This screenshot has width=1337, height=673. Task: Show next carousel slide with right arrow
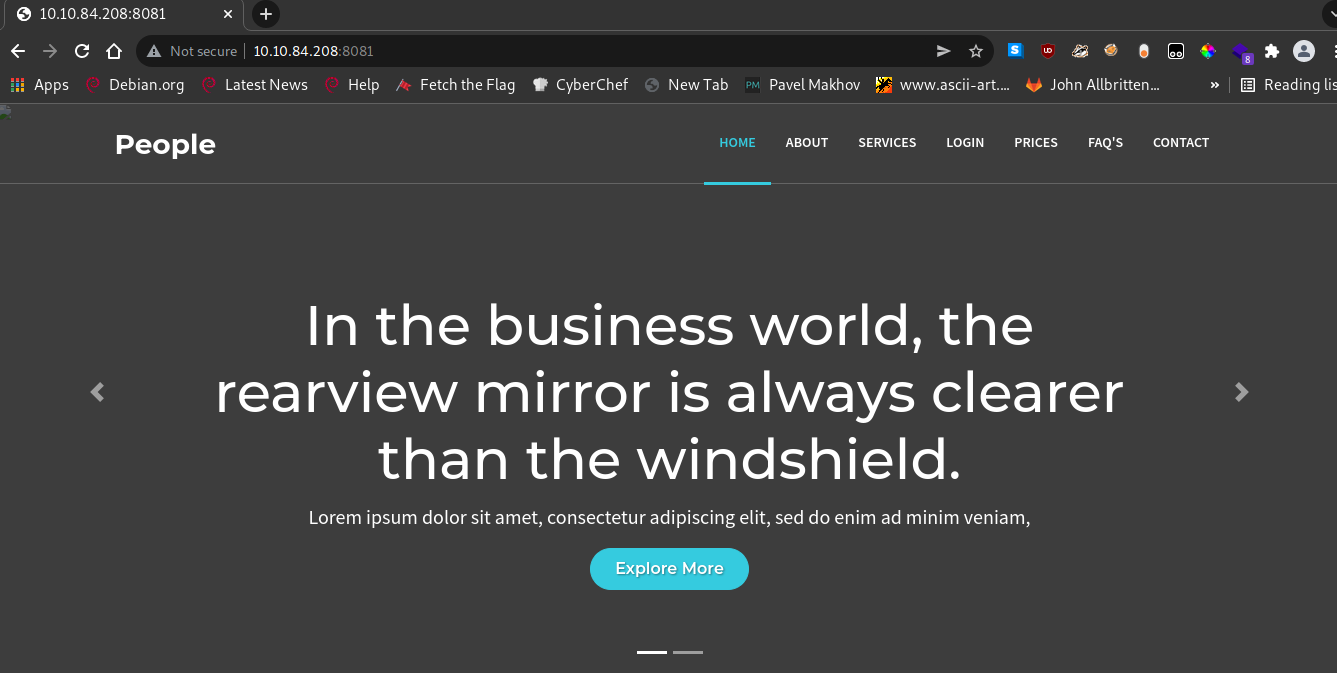click(1241, 392)
